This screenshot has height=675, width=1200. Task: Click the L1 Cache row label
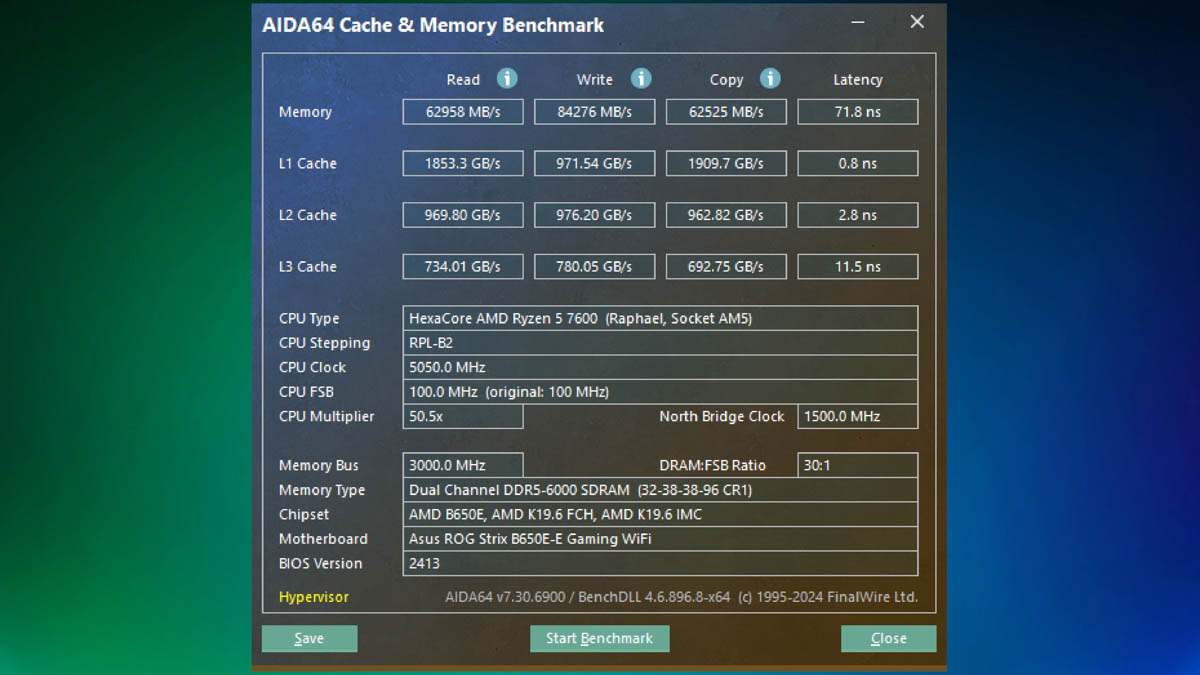click(308, 163)
